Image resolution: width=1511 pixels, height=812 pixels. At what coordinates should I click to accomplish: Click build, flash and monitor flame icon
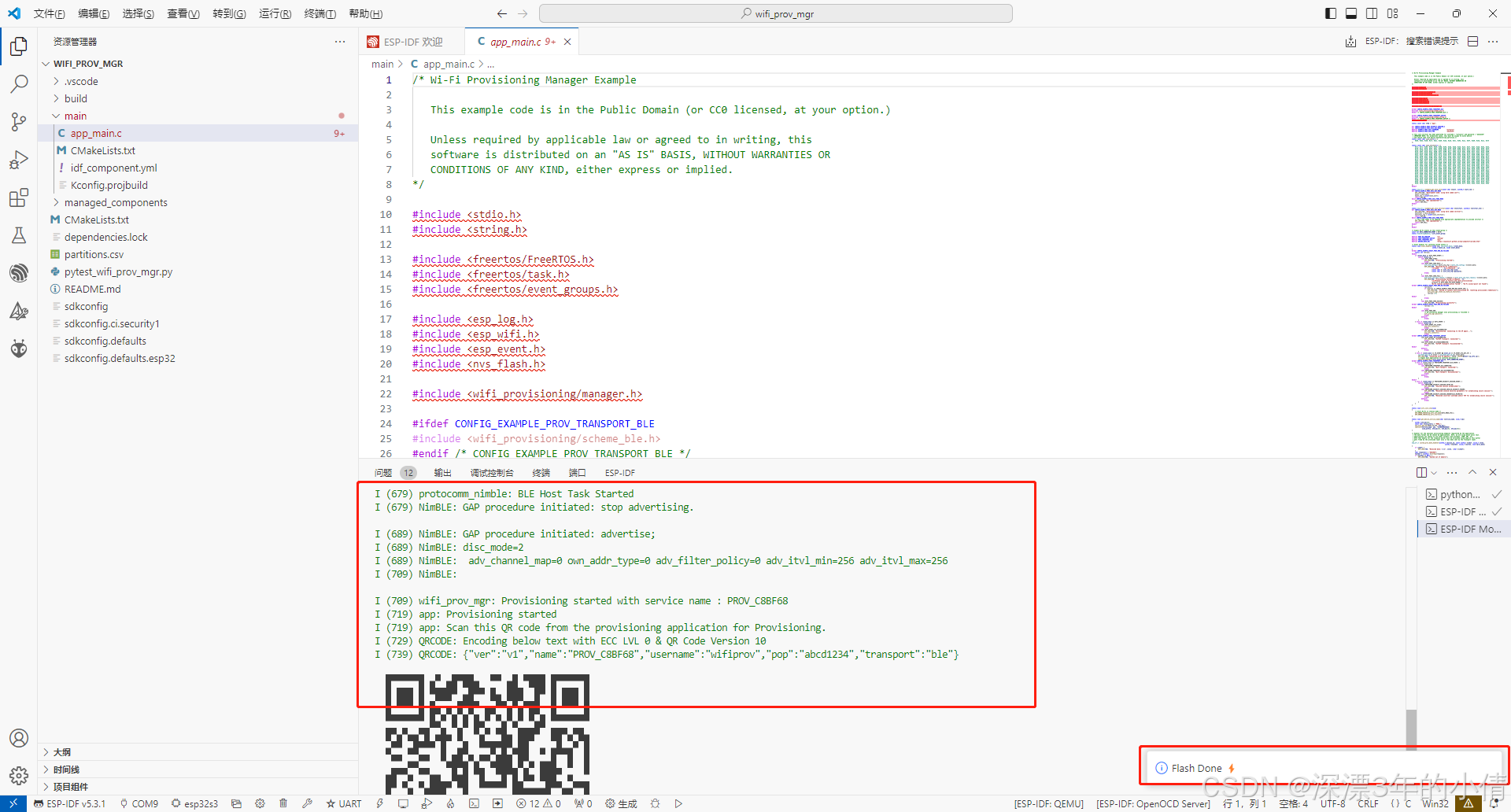(x=450, y=803)
